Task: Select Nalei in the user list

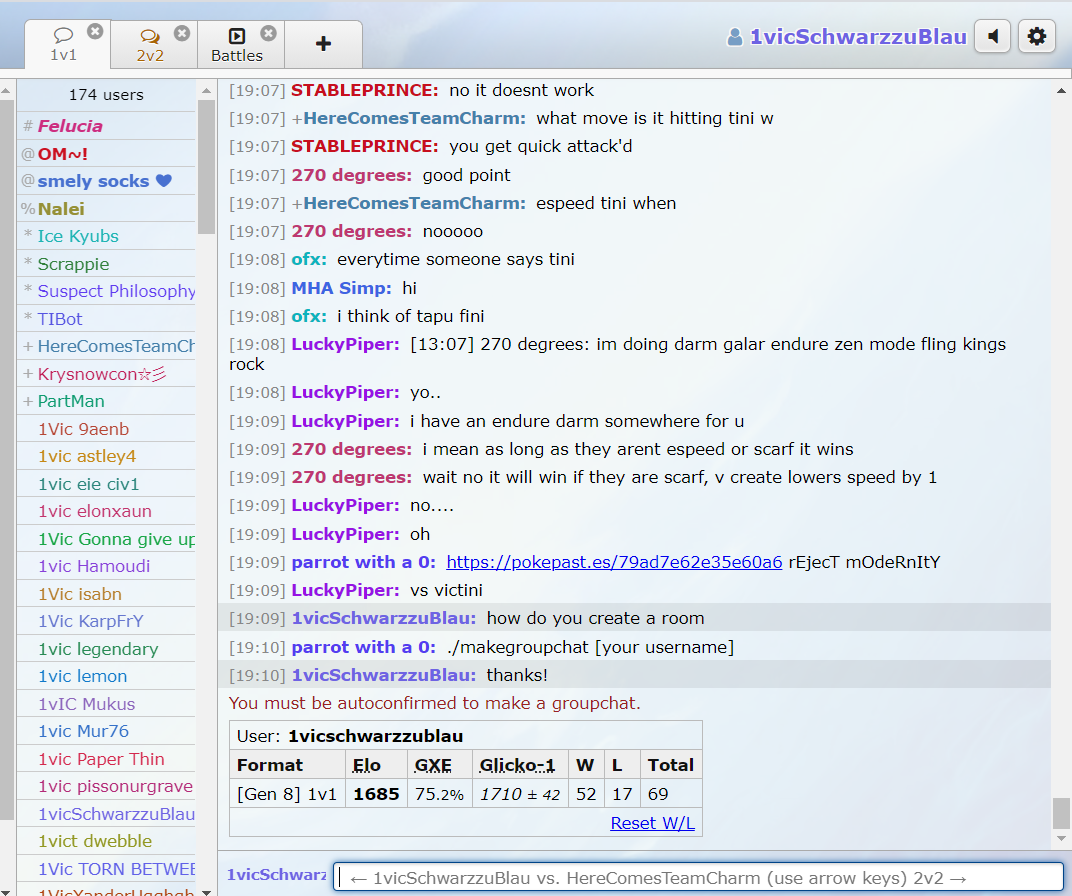Action: [106, 208]
